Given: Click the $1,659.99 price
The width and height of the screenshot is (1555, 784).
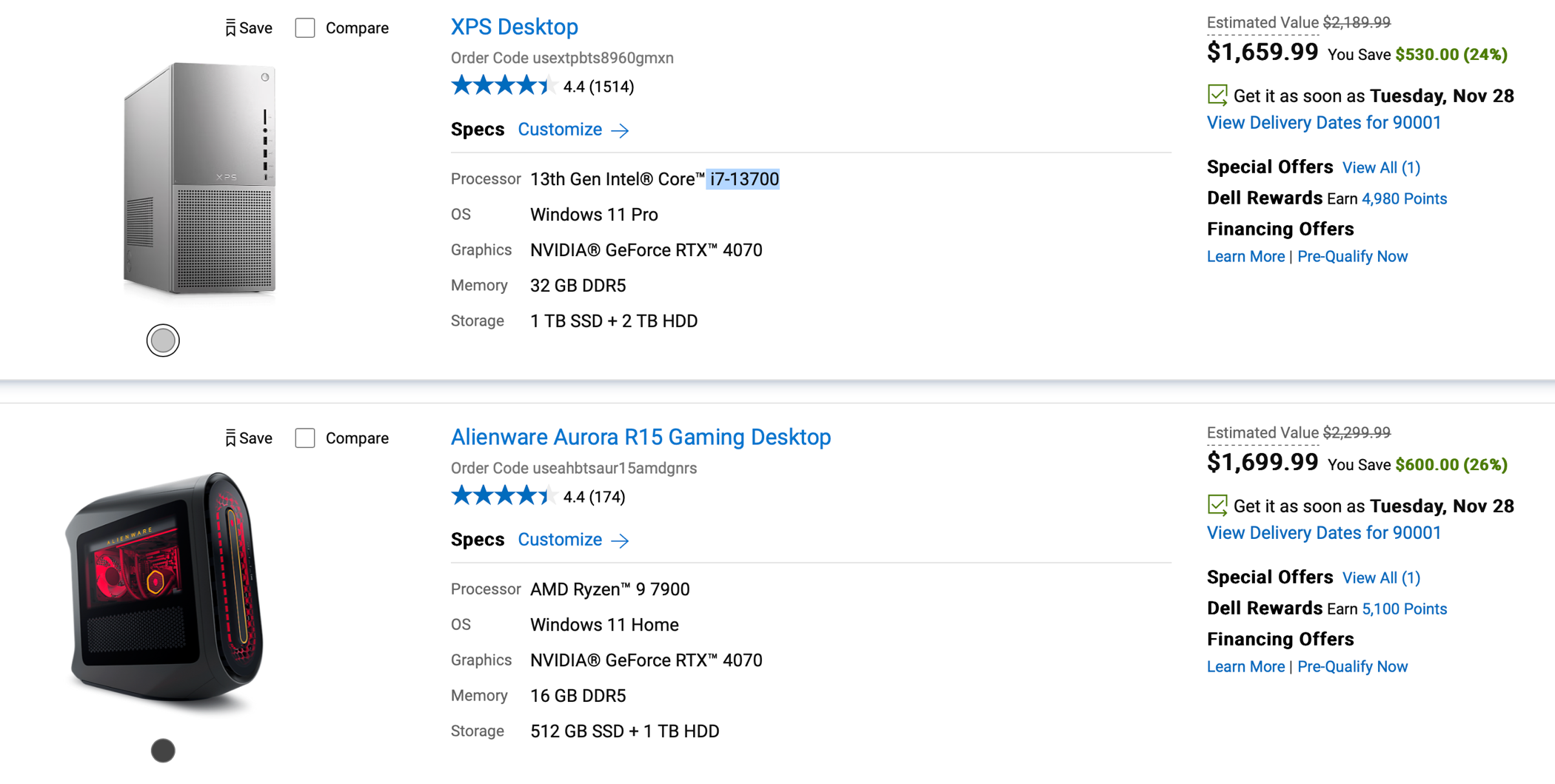Looking at the screenshot, I should coord(1263,52).
